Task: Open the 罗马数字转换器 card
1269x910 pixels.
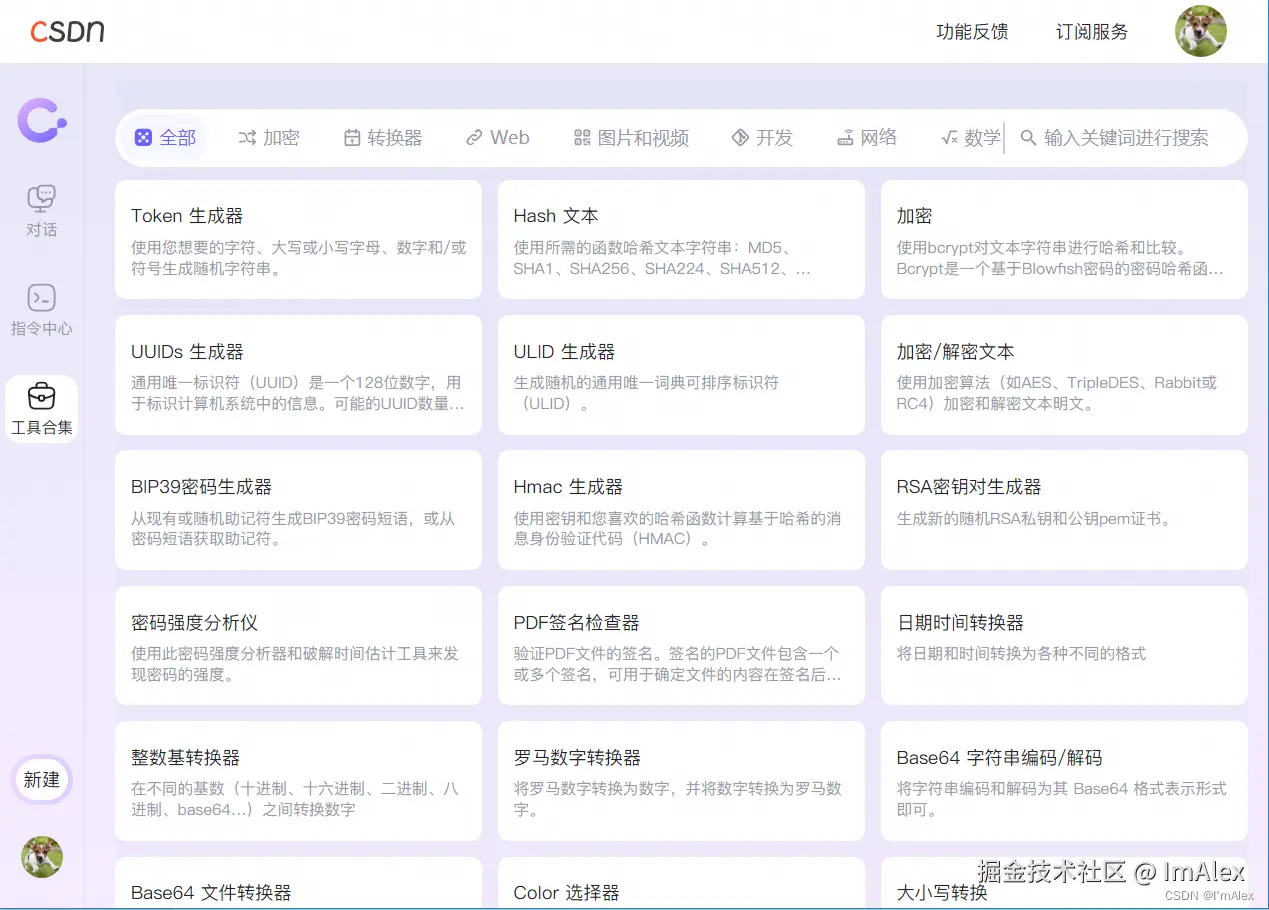Action: point(681,781)
